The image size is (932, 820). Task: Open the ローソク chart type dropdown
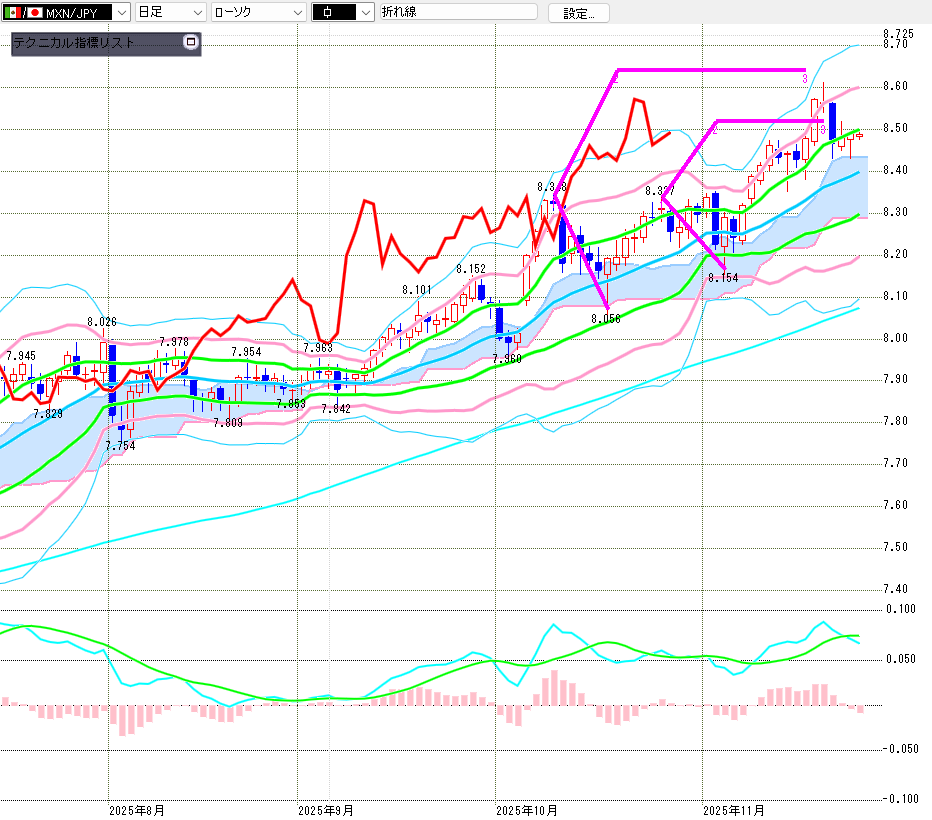pyautogui.click(x=297, y=13)
